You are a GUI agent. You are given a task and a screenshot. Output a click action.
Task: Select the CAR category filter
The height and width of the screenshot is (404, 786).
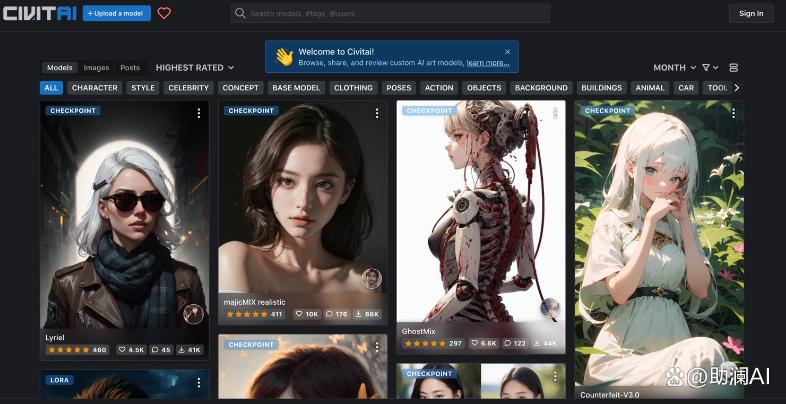point(686,88)
